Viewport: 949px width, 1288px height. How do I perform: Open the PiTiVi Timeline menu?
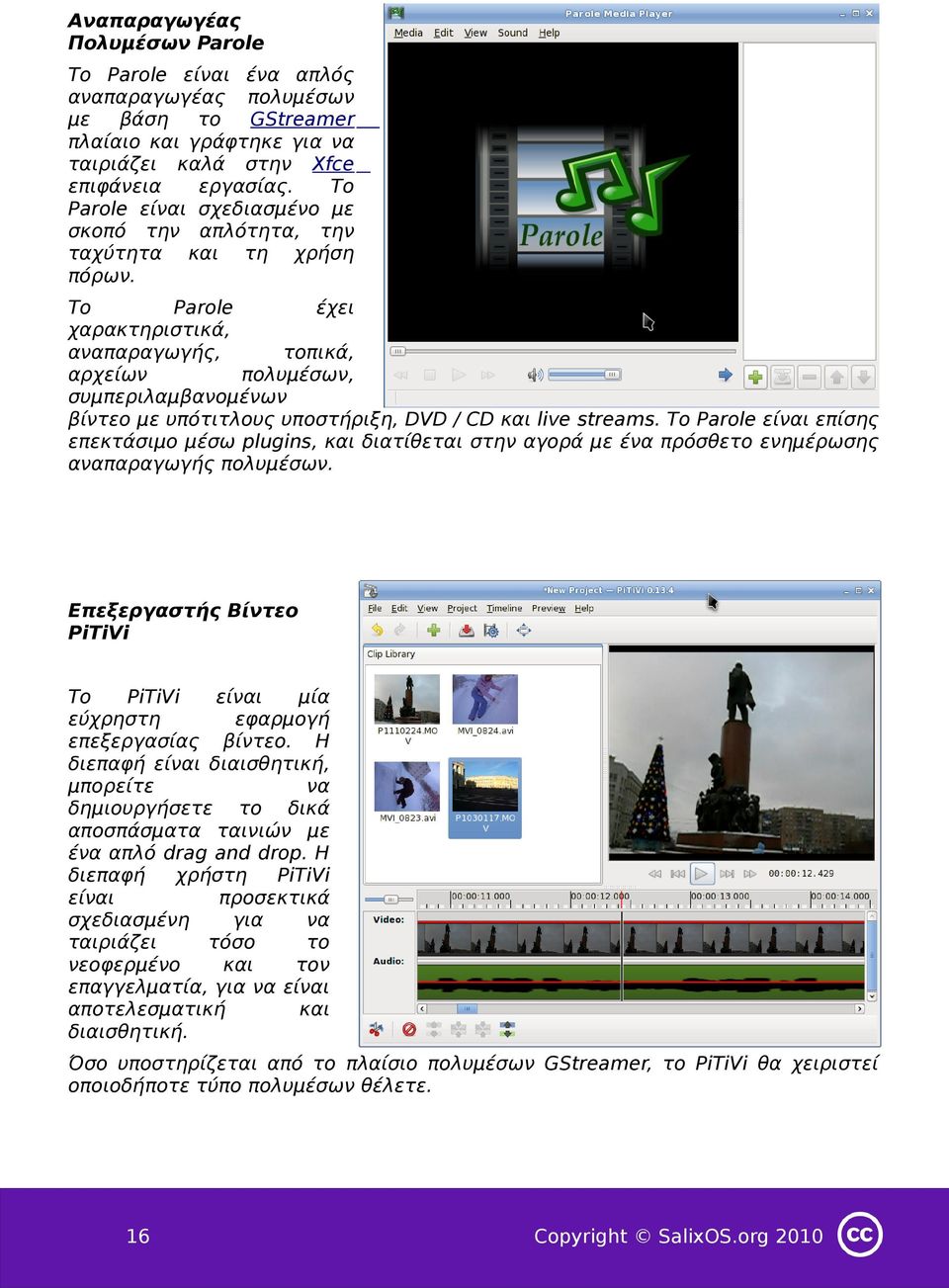(x=504, y=608)
